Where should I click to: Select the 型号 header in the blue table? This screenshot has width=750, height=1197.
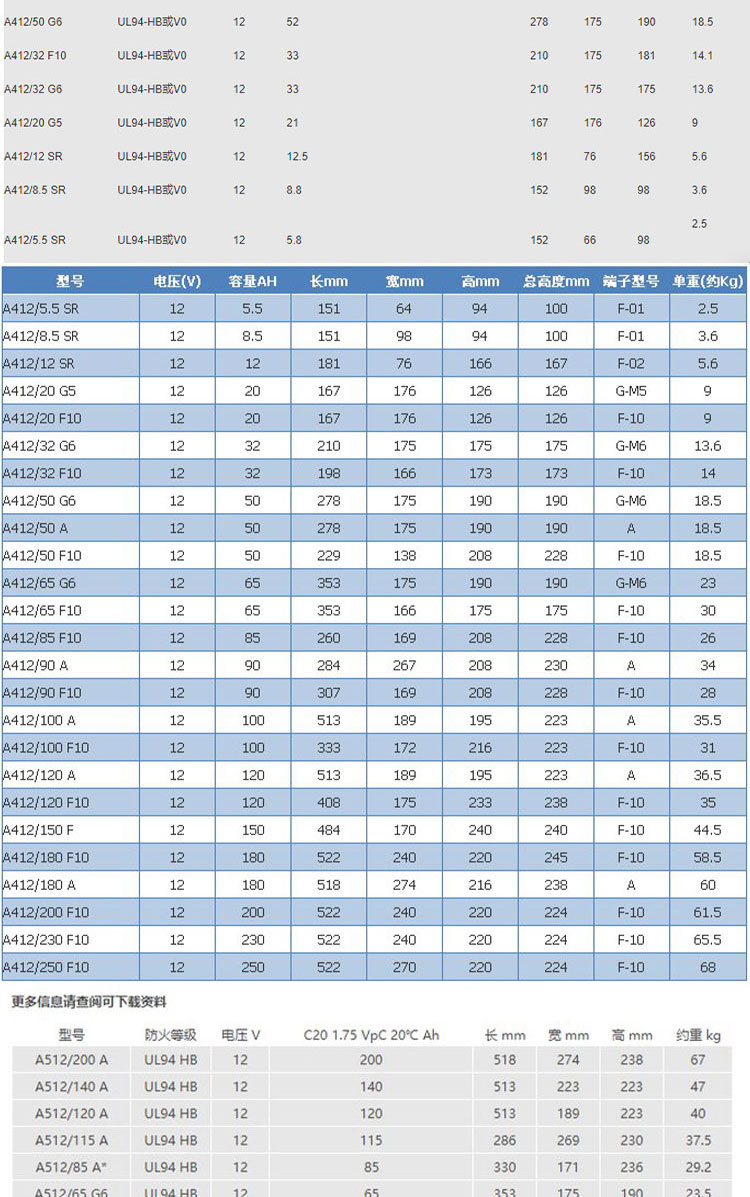pos(70,281)
